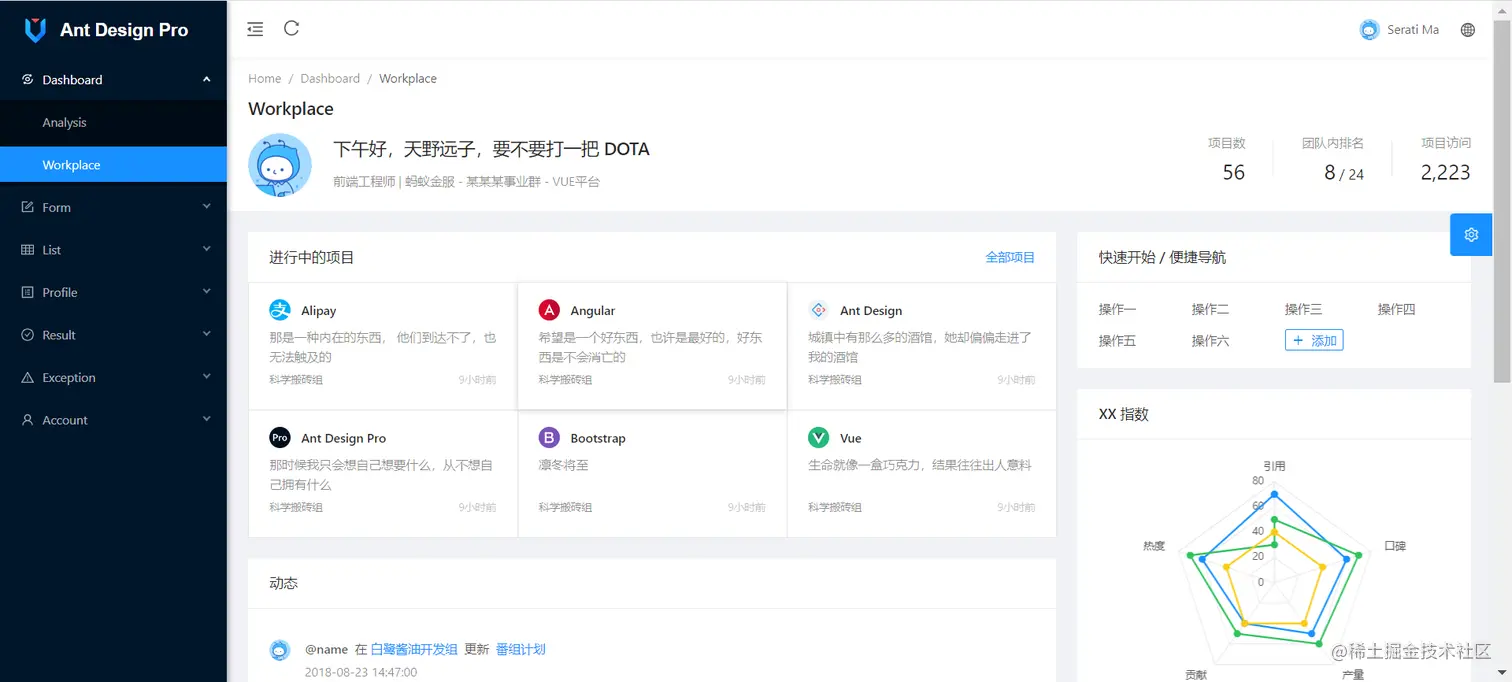Click the project count value 56
The height and width of the screenshot is (682, 1512).
click(1234, 172)
